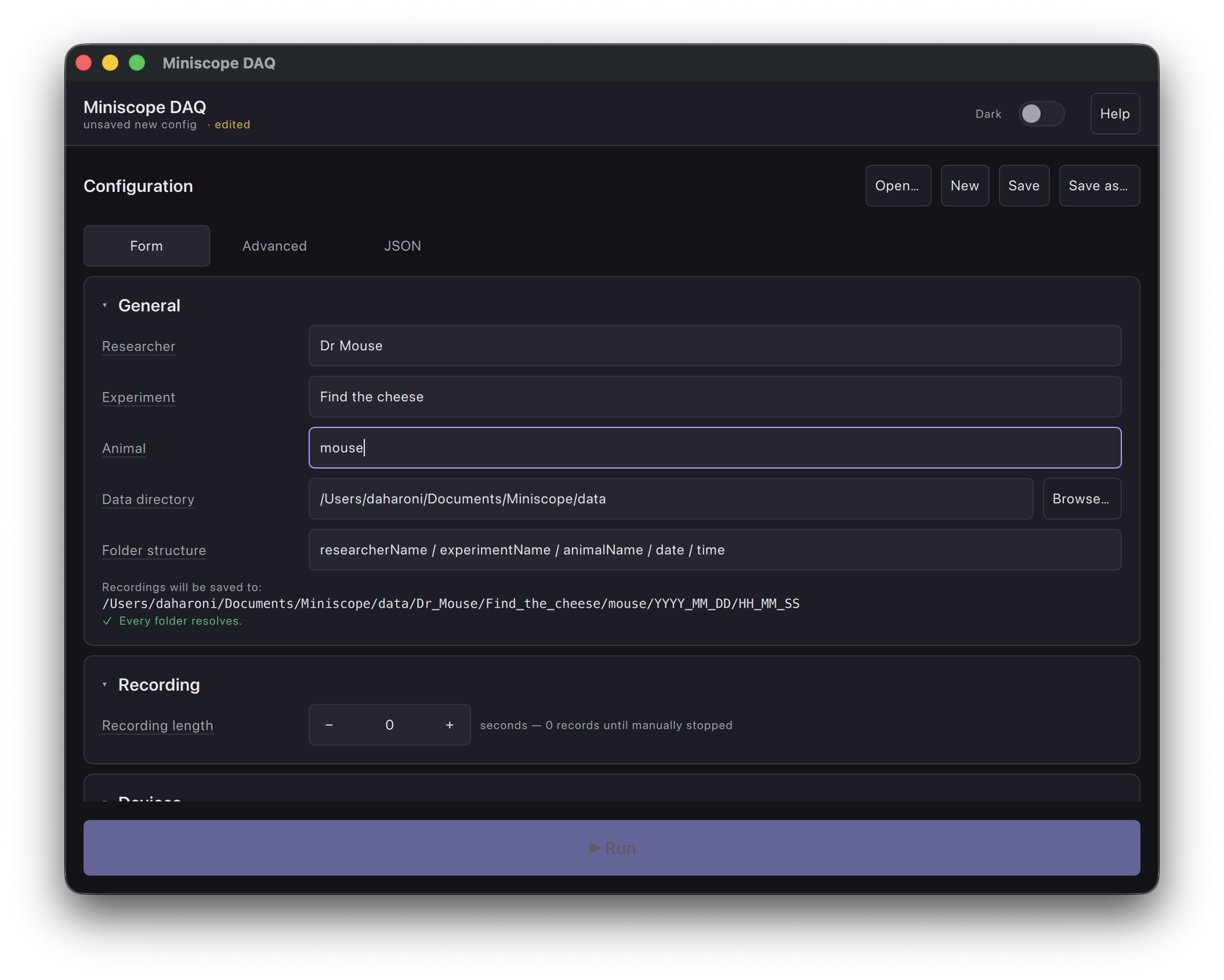
Task: Focus the Researcher name field
Action: [x=715, y=346]
